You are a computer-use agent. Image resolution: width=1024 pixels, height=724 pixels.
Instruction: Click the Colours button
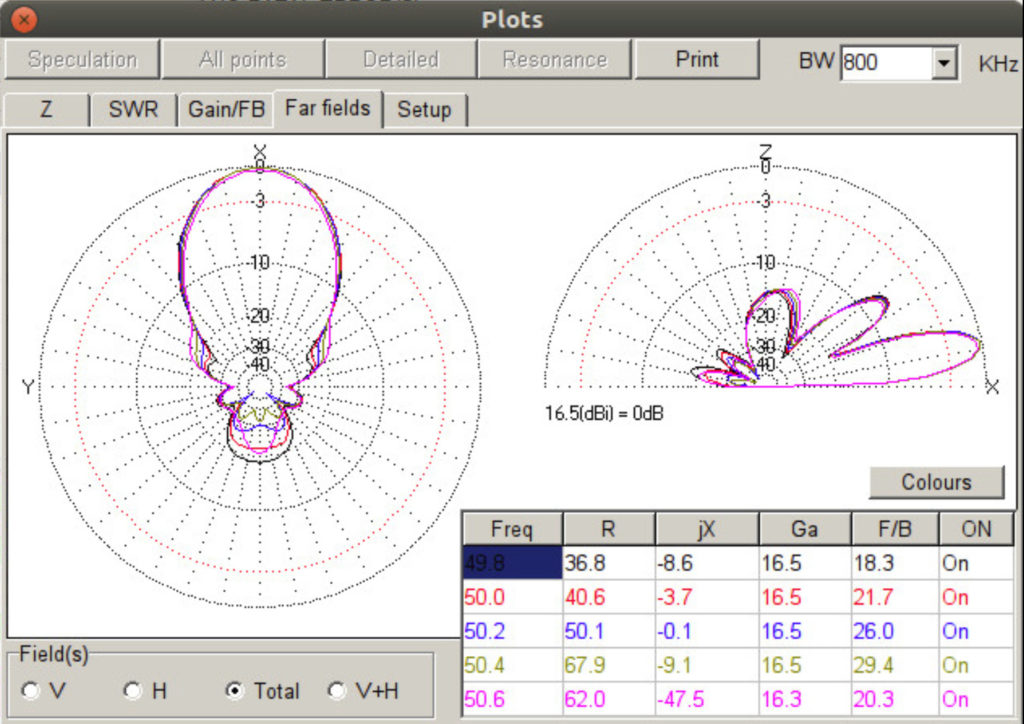[x=936, y=482]
